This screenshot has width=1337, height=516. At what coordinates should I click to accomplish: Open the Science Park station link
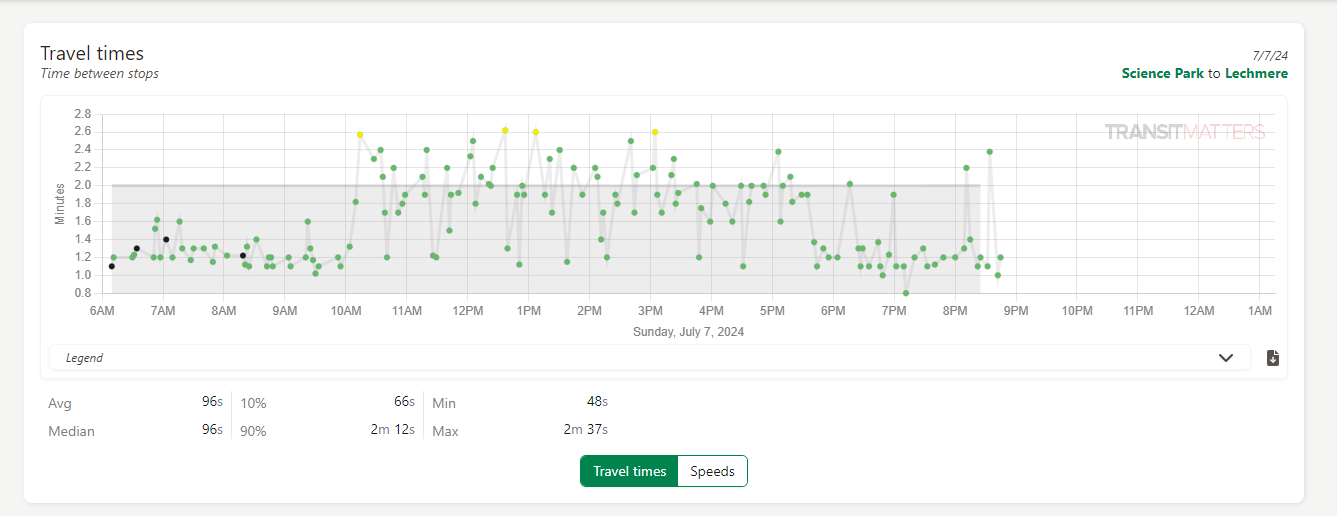click(1162, 73)
